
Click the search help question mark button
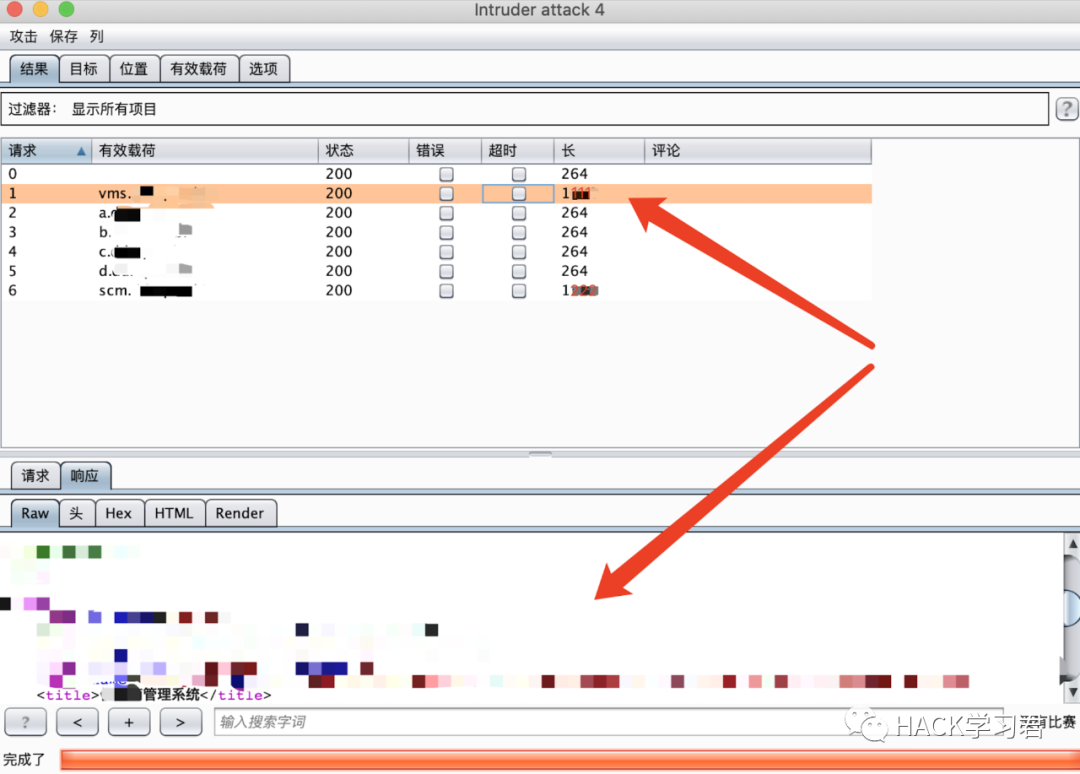click(26, 722)
